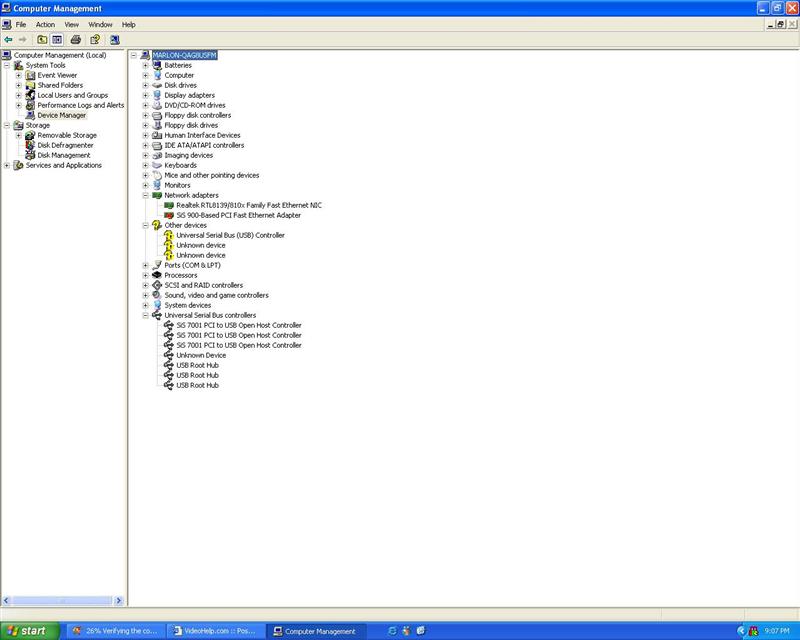Click the Print icon in the toolbar

[x=76, y=39]
